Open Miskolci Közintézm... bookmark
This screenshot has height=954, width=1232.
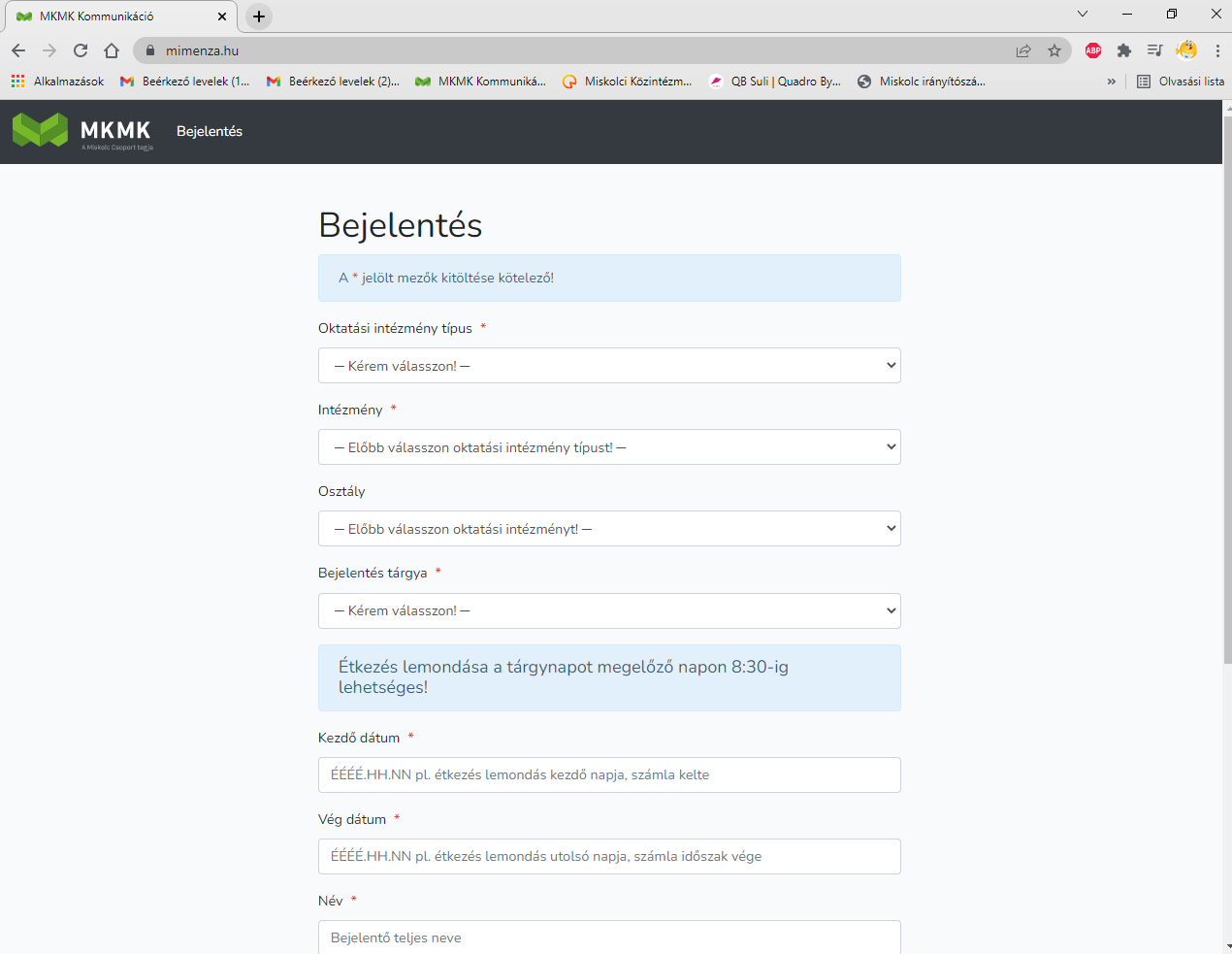pos(628,82)
